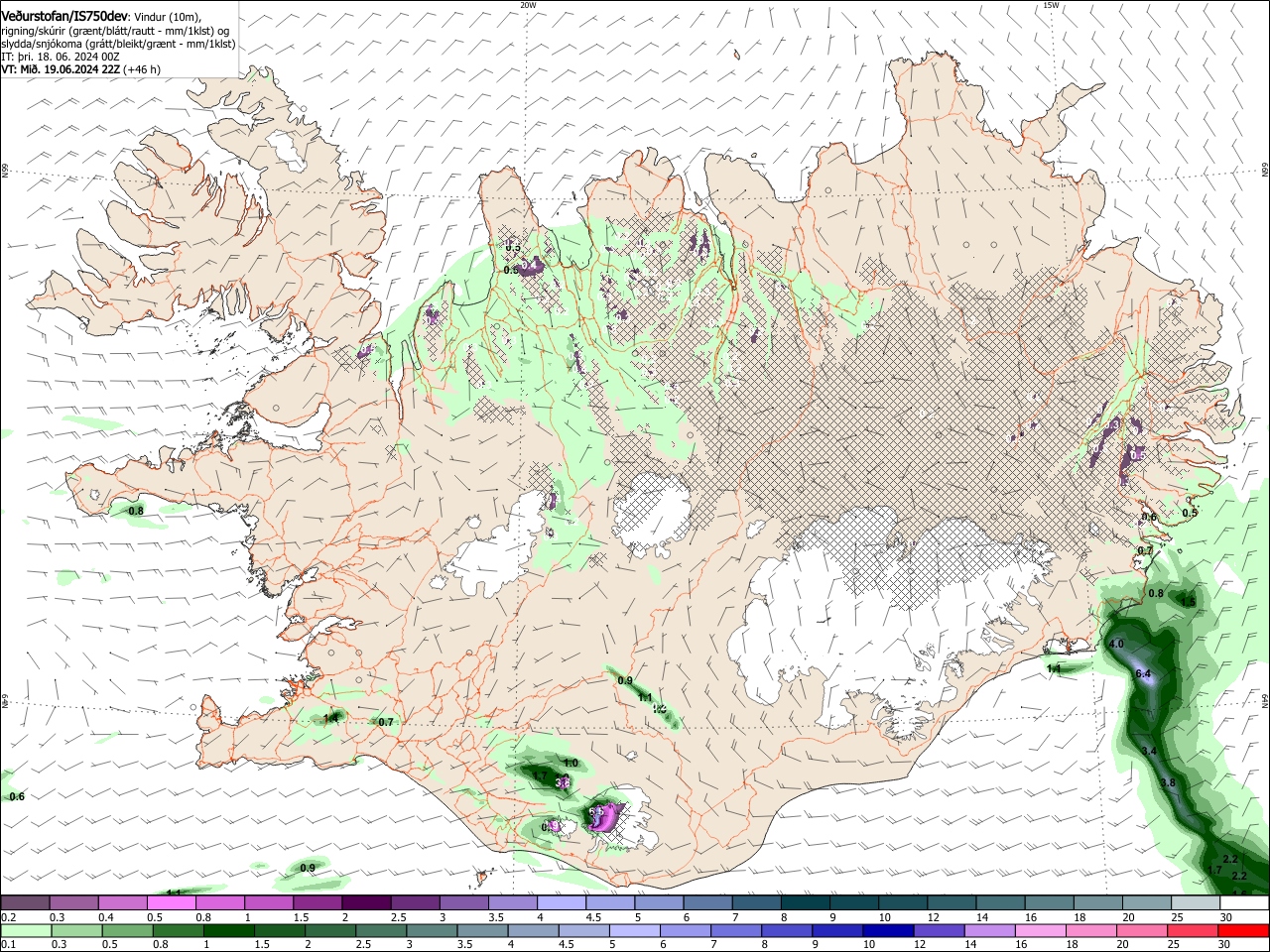This screenshot has height=952, width=1270.
Task: Click the red swatch labeled 30 in the lower legend row
Action: click(x=1244, y=931)
